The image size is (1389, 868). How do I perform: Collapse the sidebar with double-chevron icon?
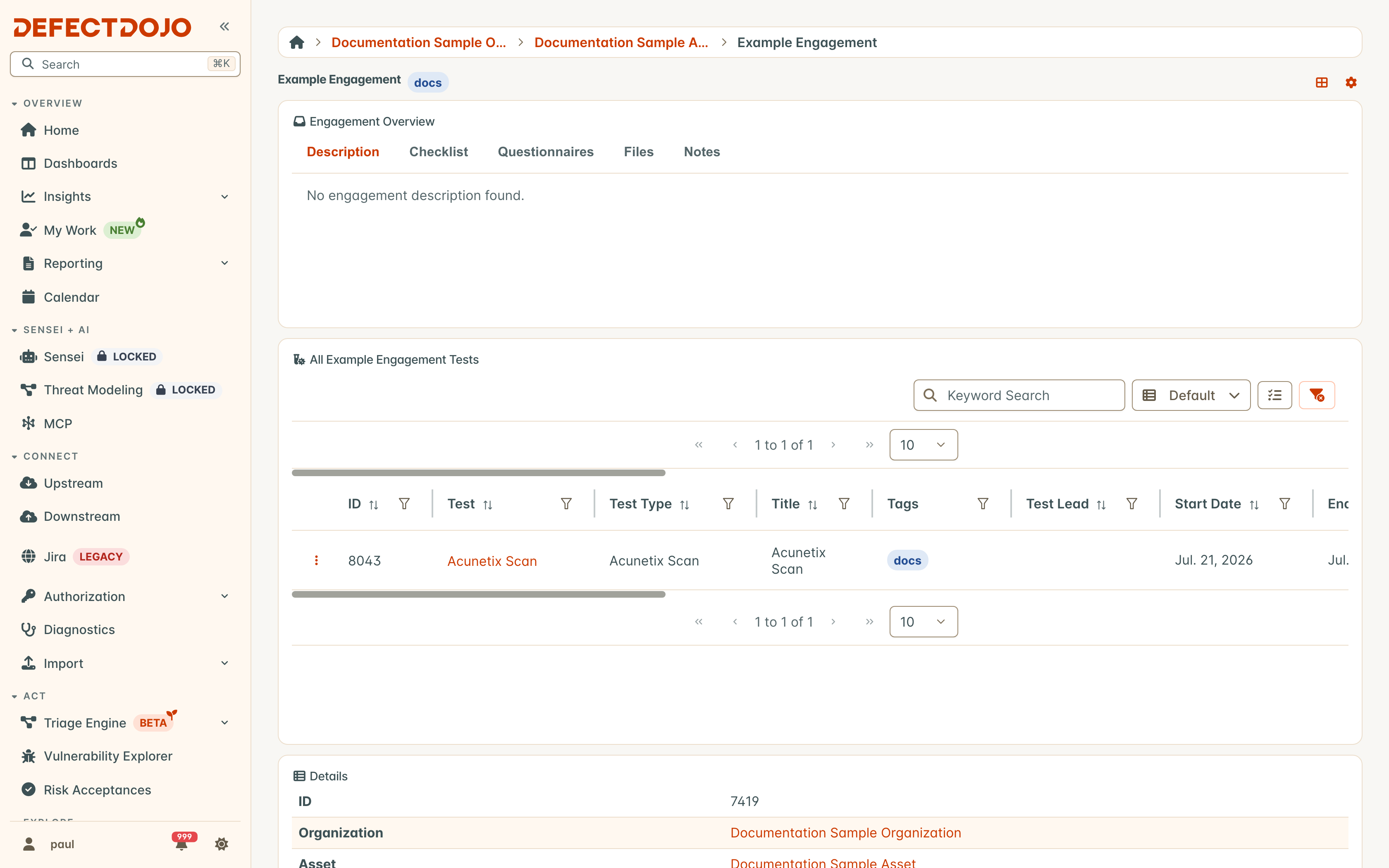[224, 26]
